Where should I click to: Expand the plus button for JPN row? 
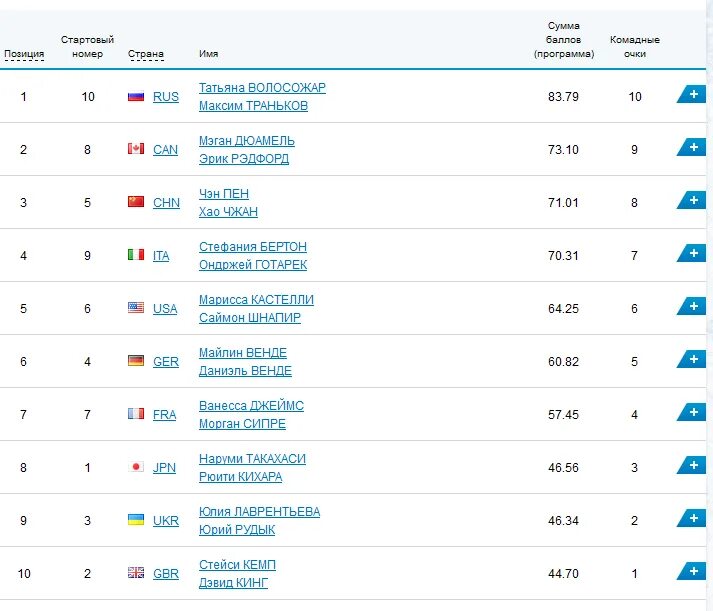coord(691,465)
